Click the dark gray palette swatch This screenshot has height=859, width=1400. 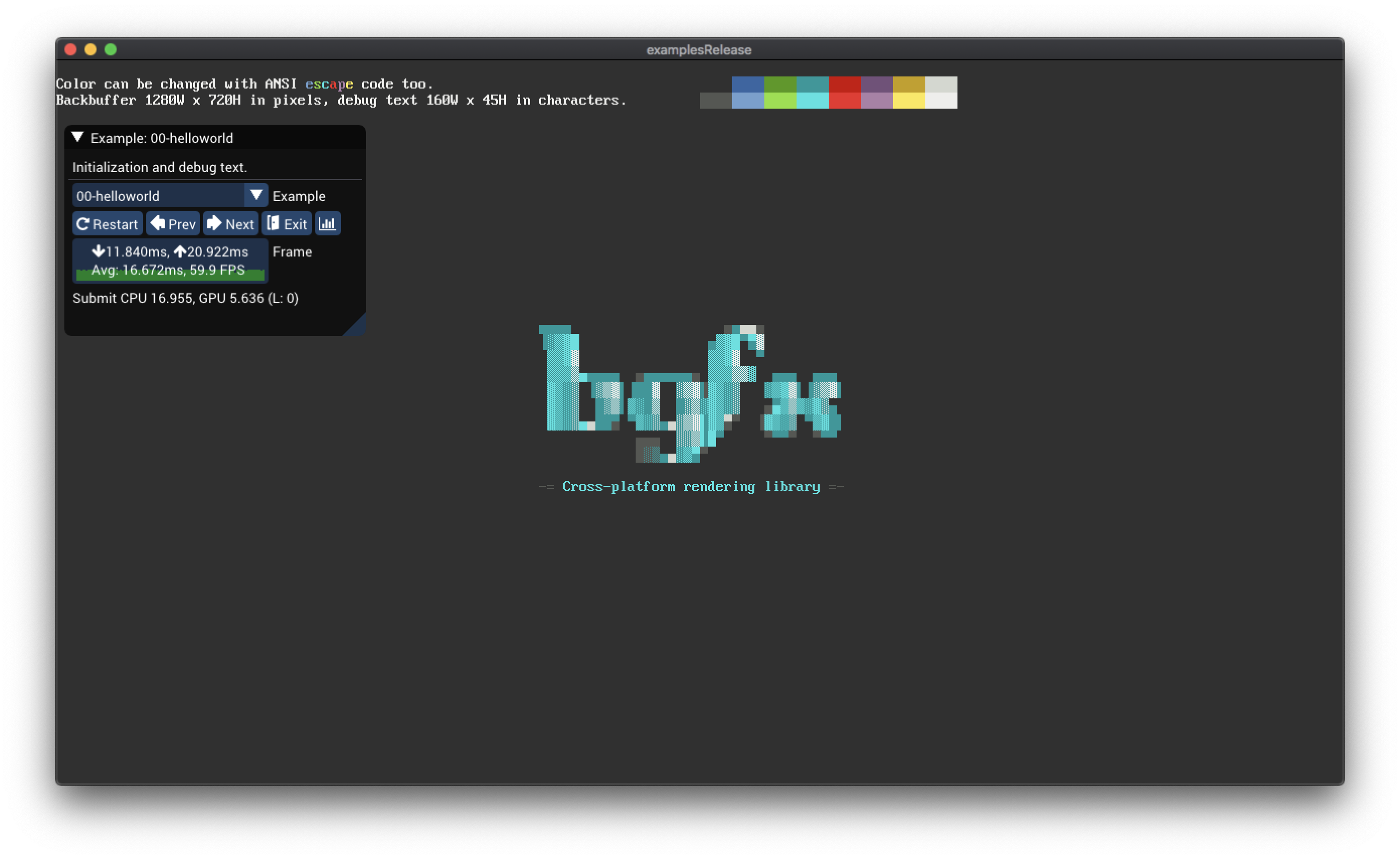716,100
